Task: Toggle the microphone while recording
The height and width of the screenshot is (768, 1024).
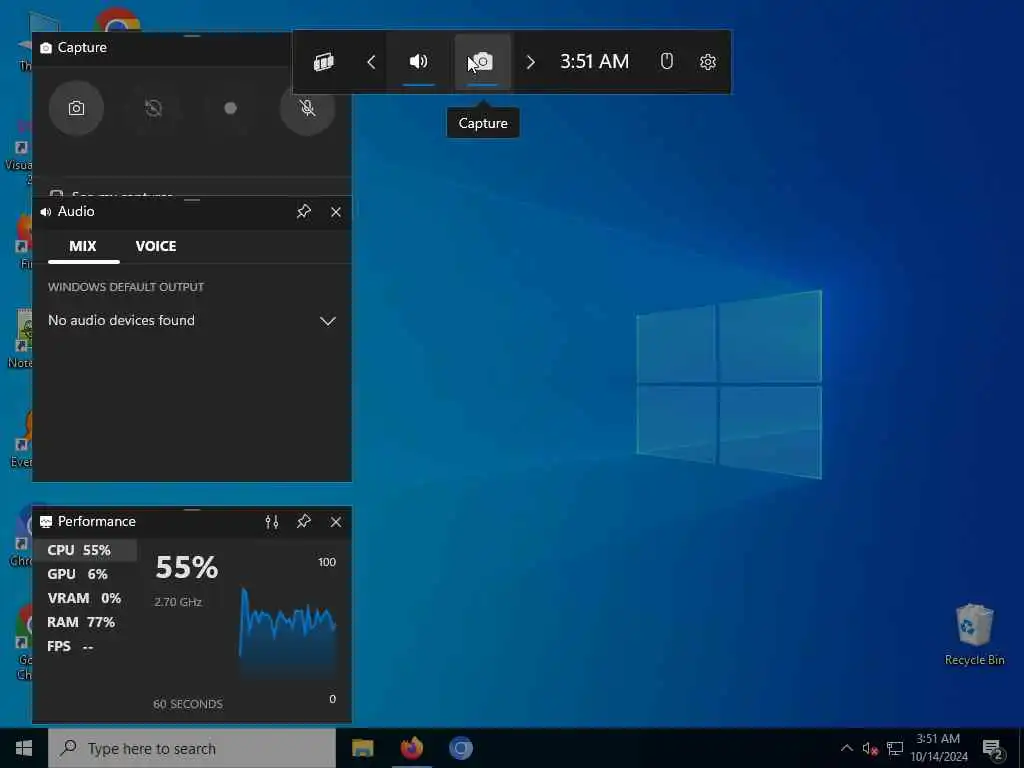Action: tap(307, 108)
